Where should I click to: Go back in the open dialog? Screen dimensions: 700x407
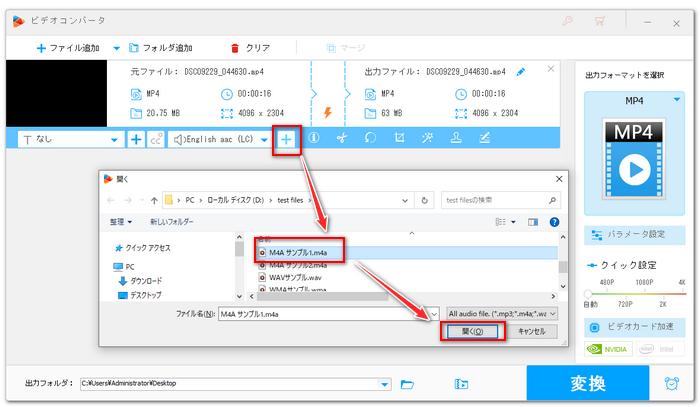(x=111, y=200)
